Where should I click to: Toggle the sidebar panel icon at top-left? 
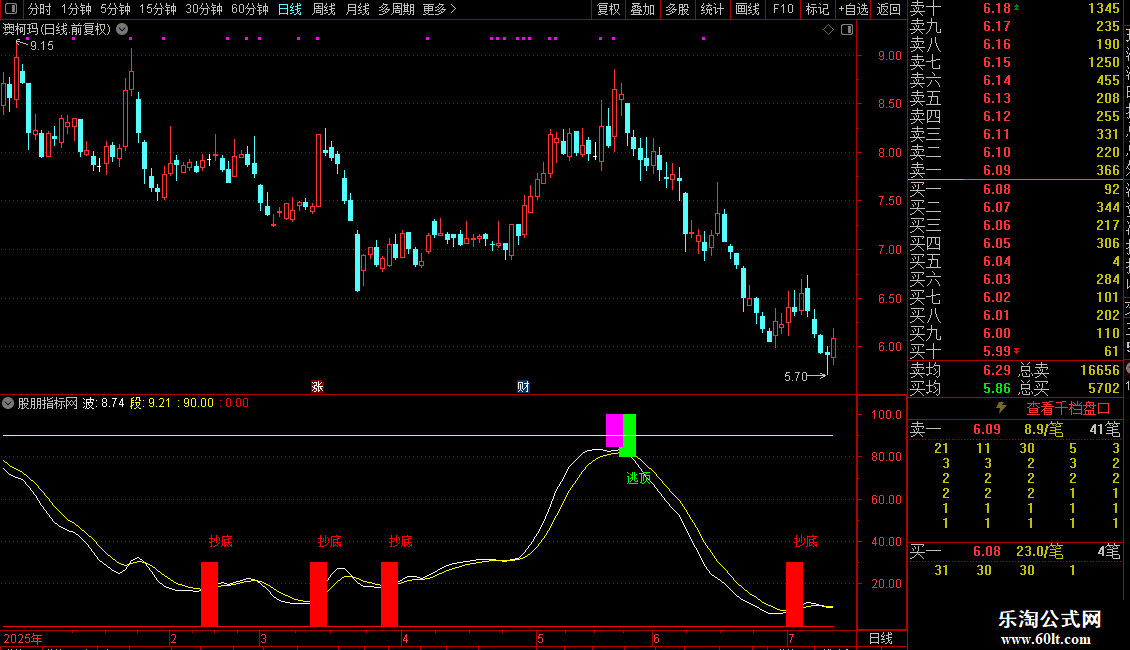(x=11, y=9)
